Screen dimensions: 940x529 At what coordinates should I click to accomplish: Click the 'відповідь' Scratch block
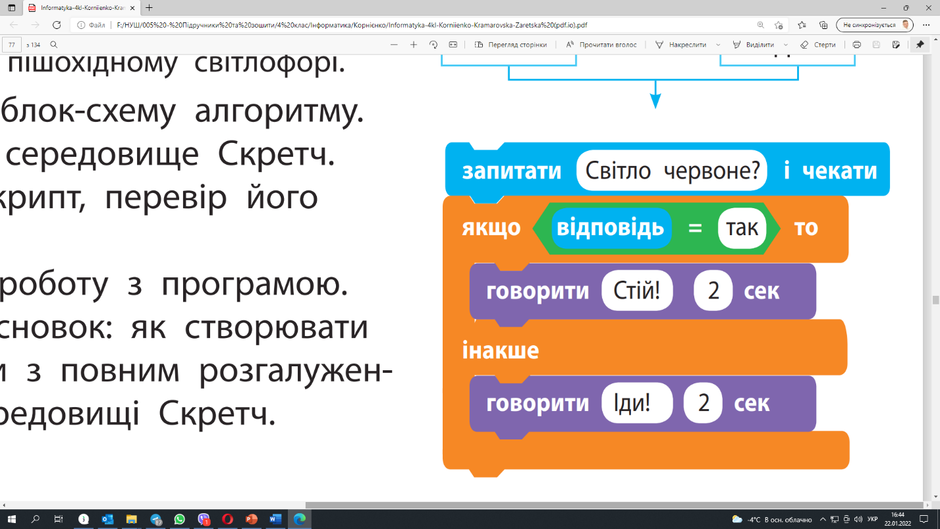coord(610,228)
